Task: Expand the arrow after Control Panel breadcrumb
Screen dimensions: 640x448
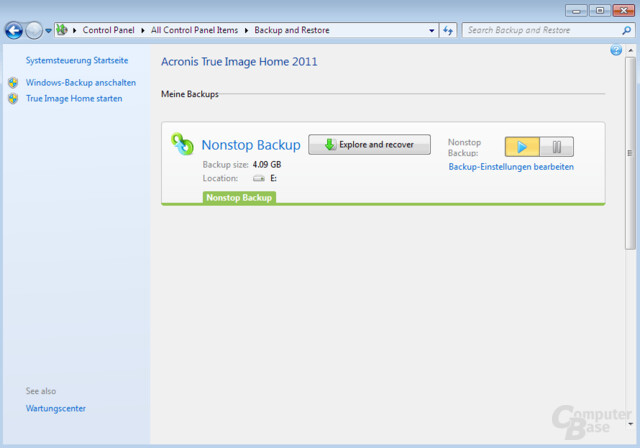Action: (143, 30)
